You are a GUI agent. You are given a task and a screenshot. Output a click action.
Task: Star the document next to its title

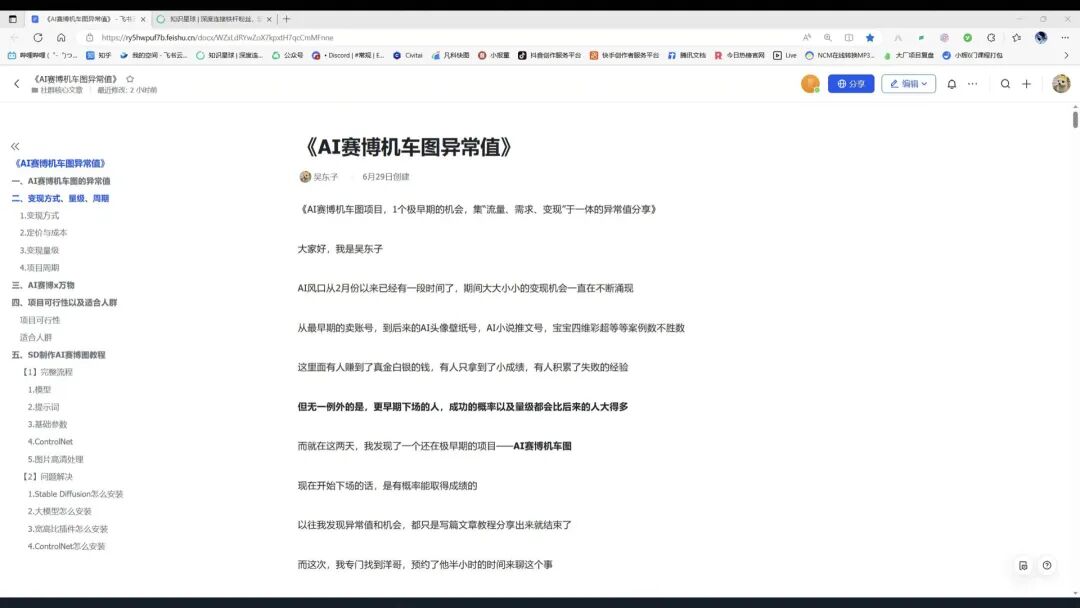[130, 79]
